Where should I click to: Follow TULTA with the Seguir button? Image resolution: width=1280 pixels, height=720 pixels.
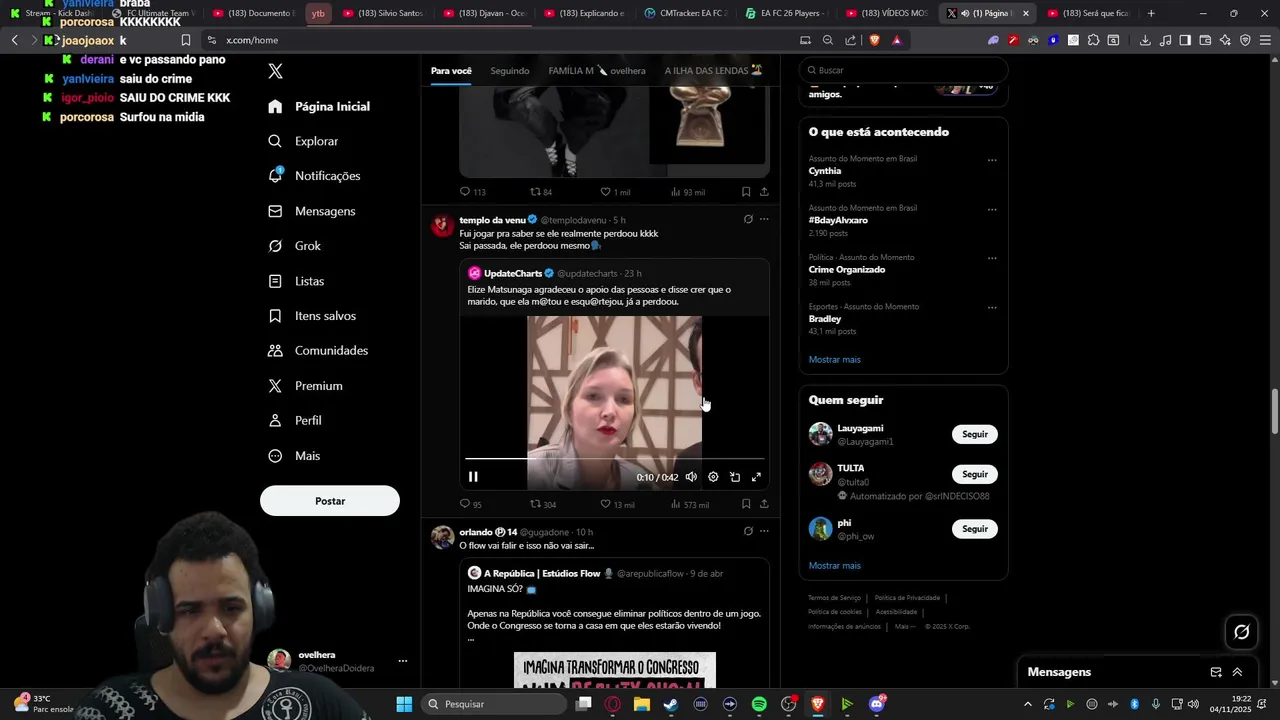point(975,474)
